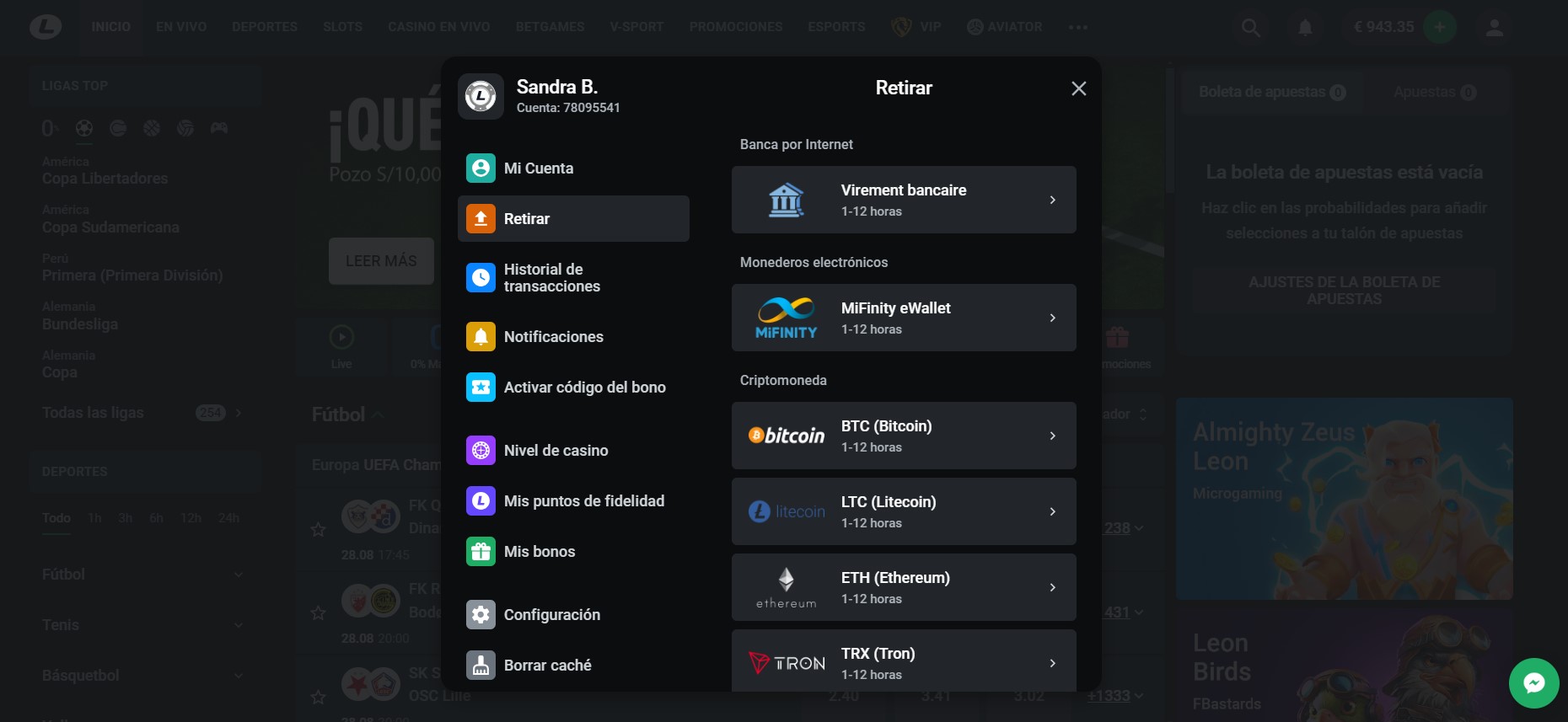
Task: Click the MiFinity logo
Action: pos(787,318)
